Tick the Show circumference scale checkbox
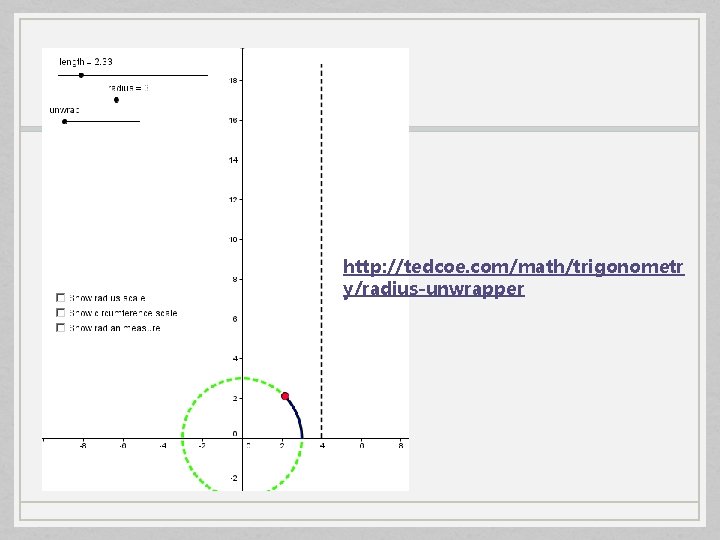720x540 pixels. (60, 313)
